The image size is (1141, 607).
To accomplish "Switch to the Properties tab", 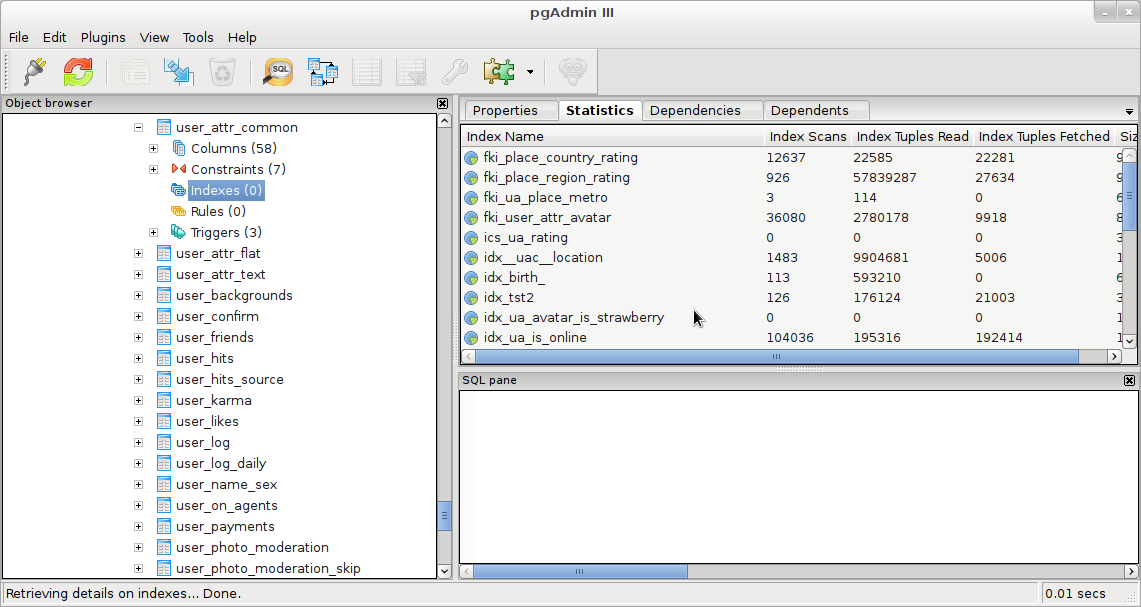I will (505, 111).
